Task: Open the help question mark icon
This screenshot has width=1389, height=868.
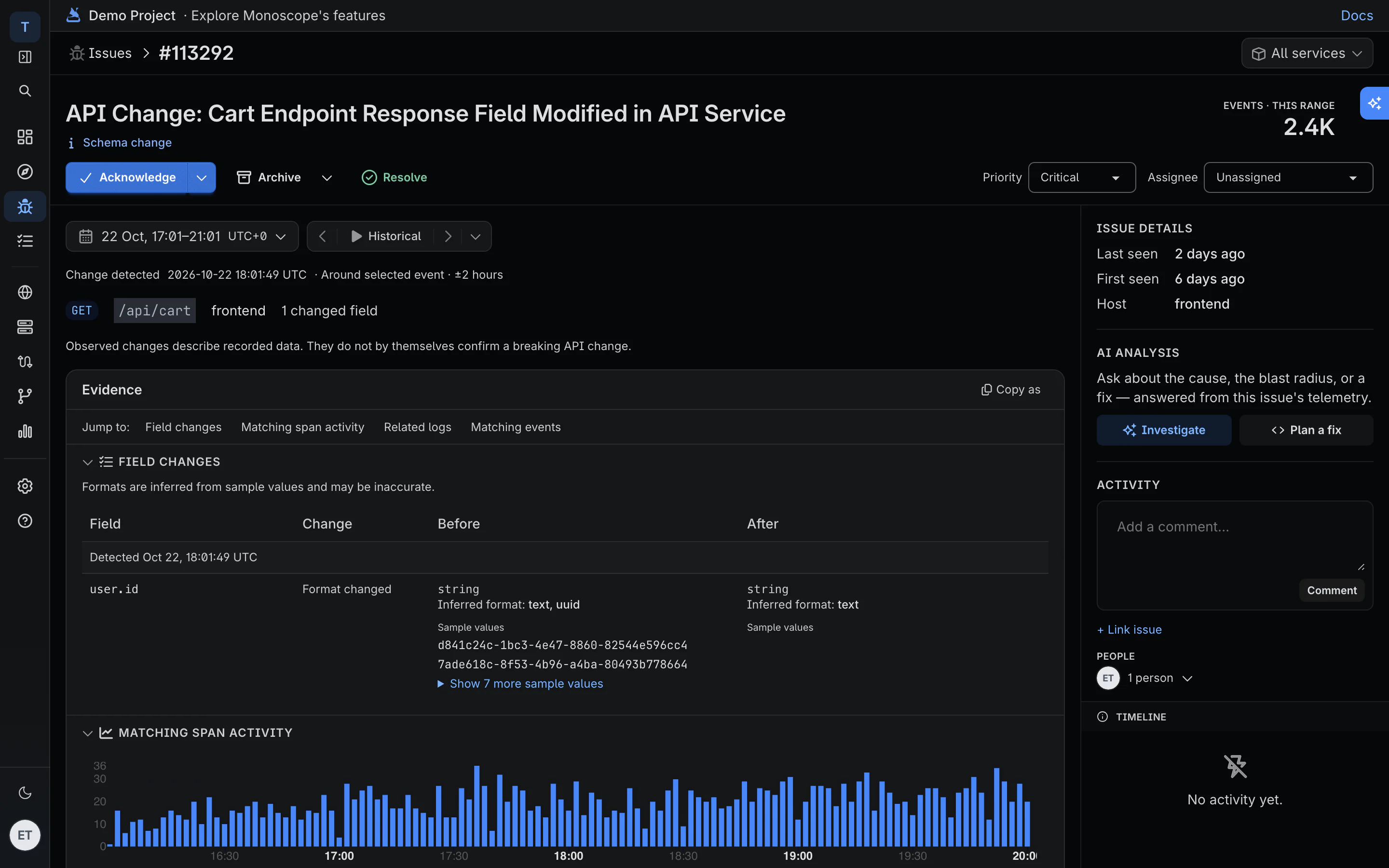Action: point(25,521)
